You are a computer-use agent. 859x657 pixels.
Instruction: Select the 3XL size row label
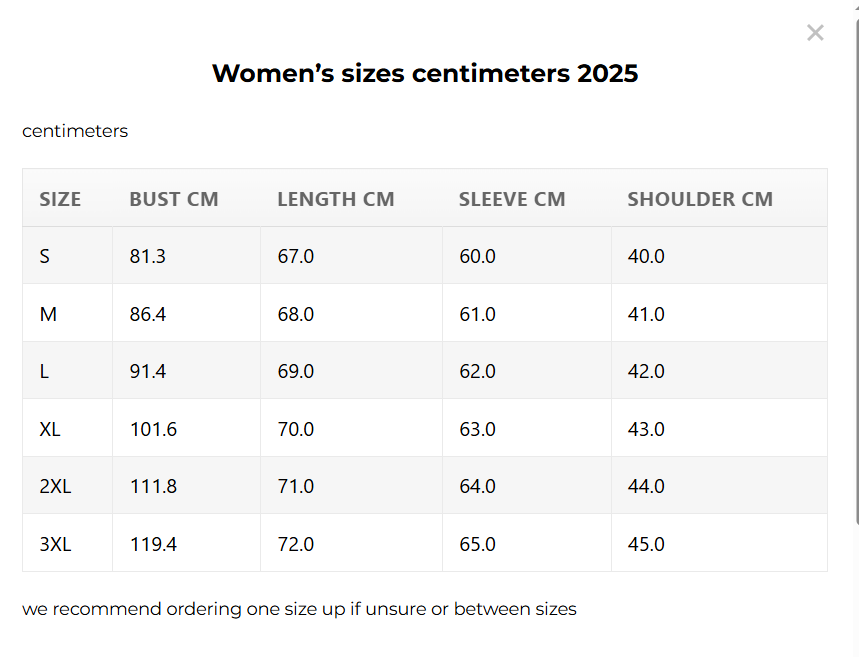(x=54, y=544)
